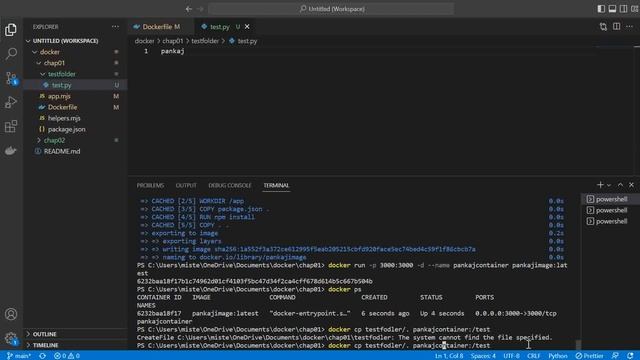This screenshot has height=360, width=640.
Task: Open editor more actions ellipsis
Action: click(629, 27)
